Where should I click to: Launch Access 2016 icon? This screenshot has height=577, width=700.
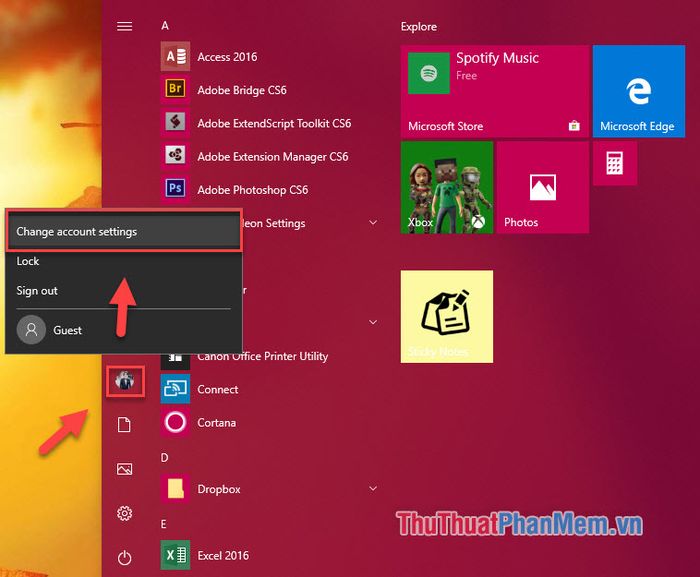point(175,56)
